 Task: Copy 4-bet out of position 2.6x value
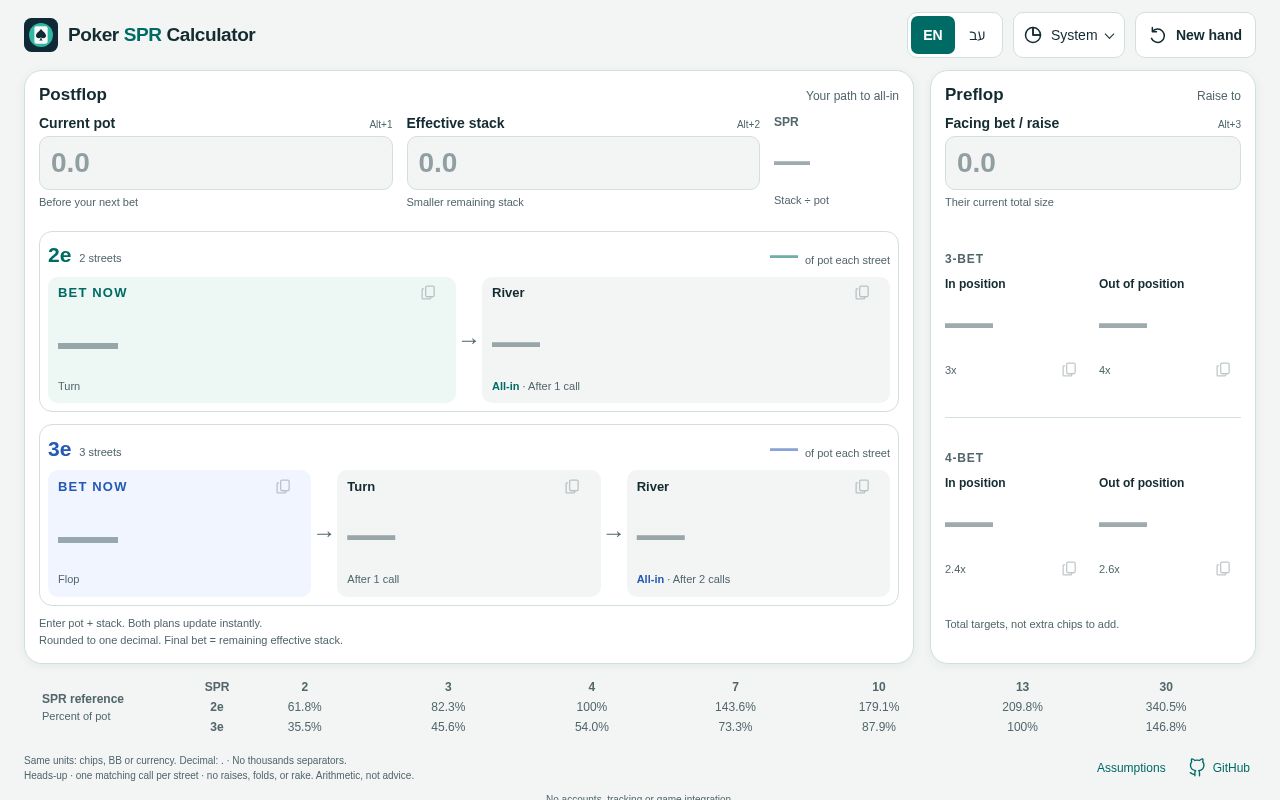coord(1223,569)
